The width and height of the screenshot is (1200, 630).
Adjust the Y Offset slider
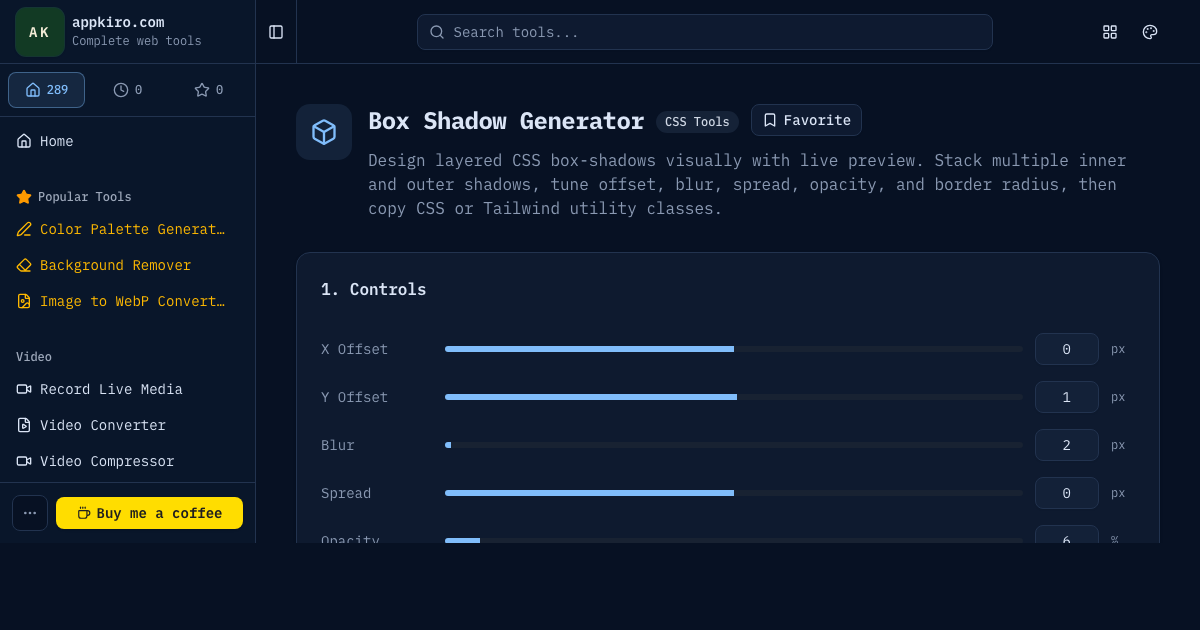point(734,397)
